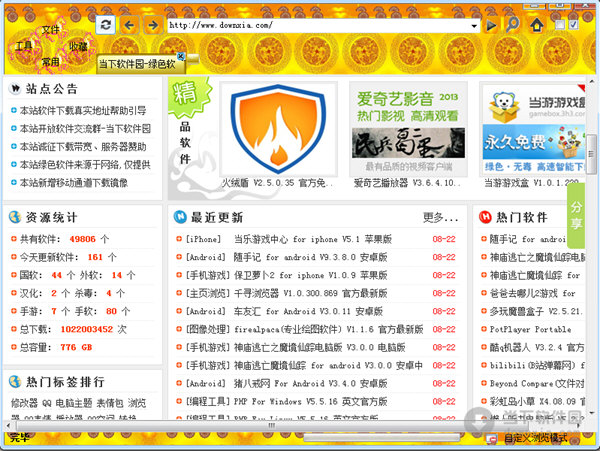Image resolution: width=600 pixels, height=451 pixels.
Task: Close the 当下软件园 tab with its X
Action: pos(181,56)
